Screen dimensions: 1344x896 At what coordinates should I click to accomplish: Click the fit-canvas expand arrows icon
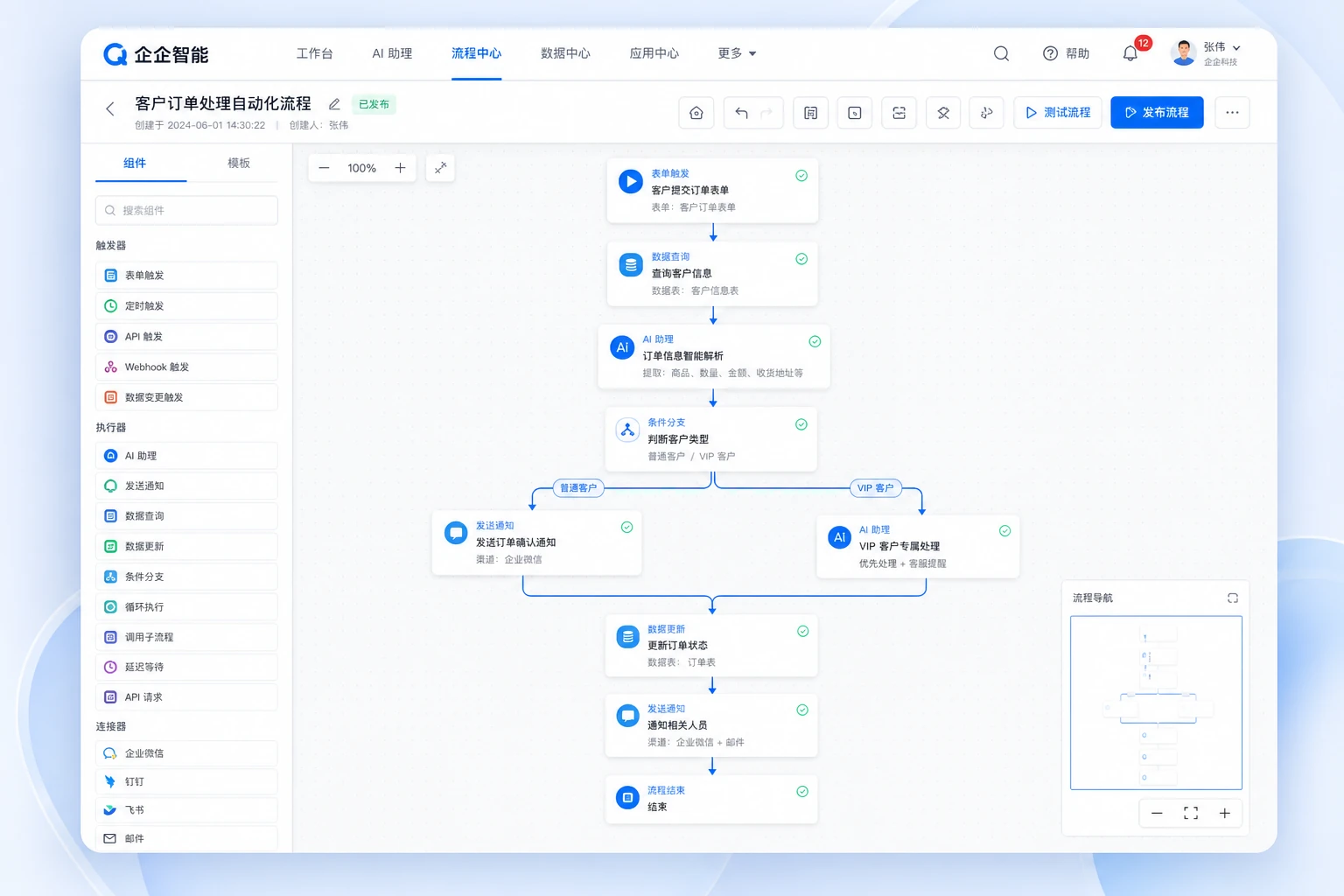(x=440, y=167)
